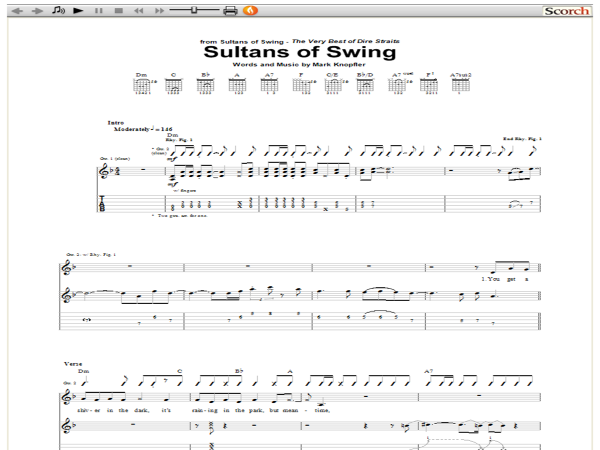600x450 pixels.
Task: Click the Scorch logo
Action: 567,11
